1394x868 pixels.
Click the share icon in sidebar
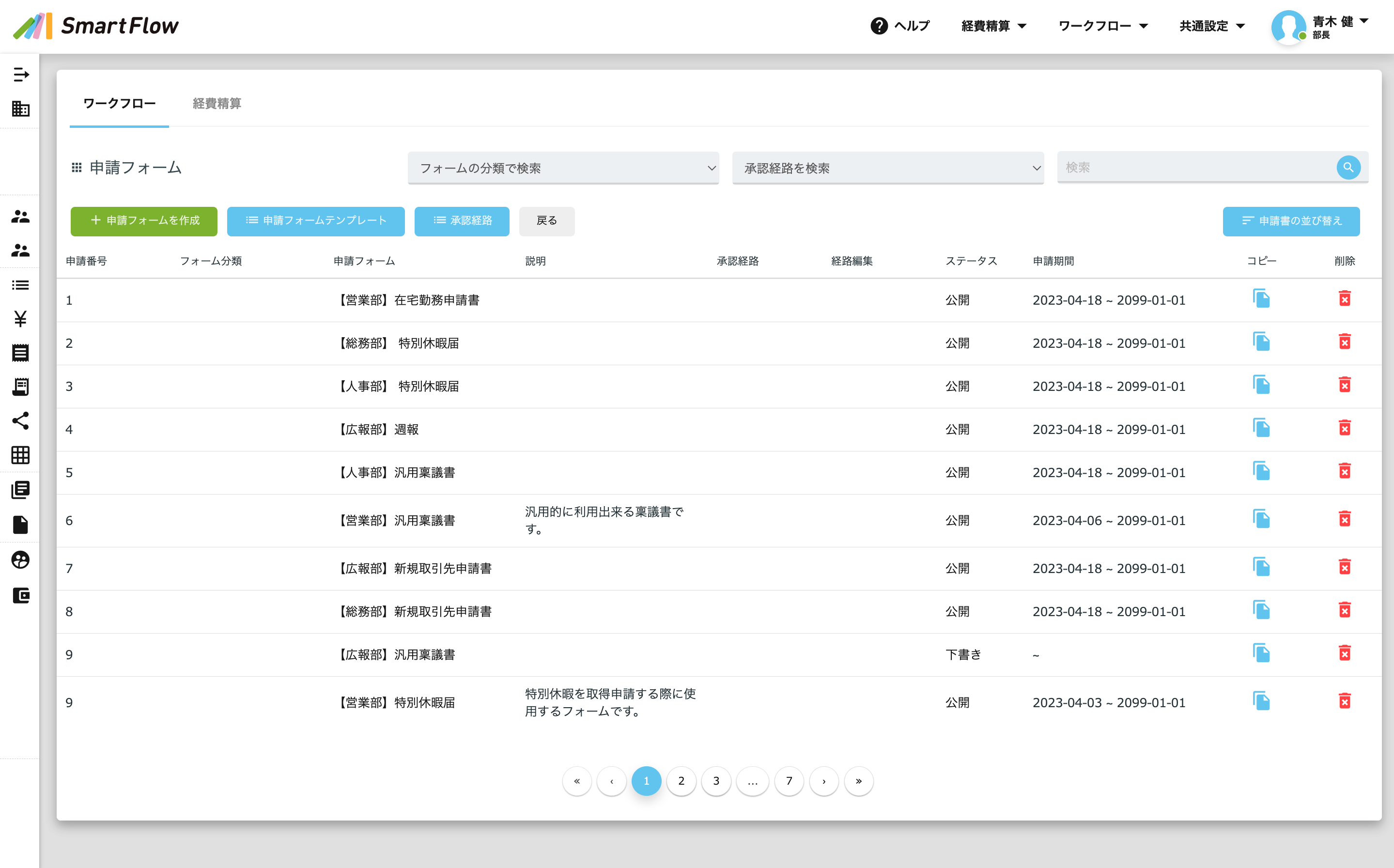(x=21, y=421)
